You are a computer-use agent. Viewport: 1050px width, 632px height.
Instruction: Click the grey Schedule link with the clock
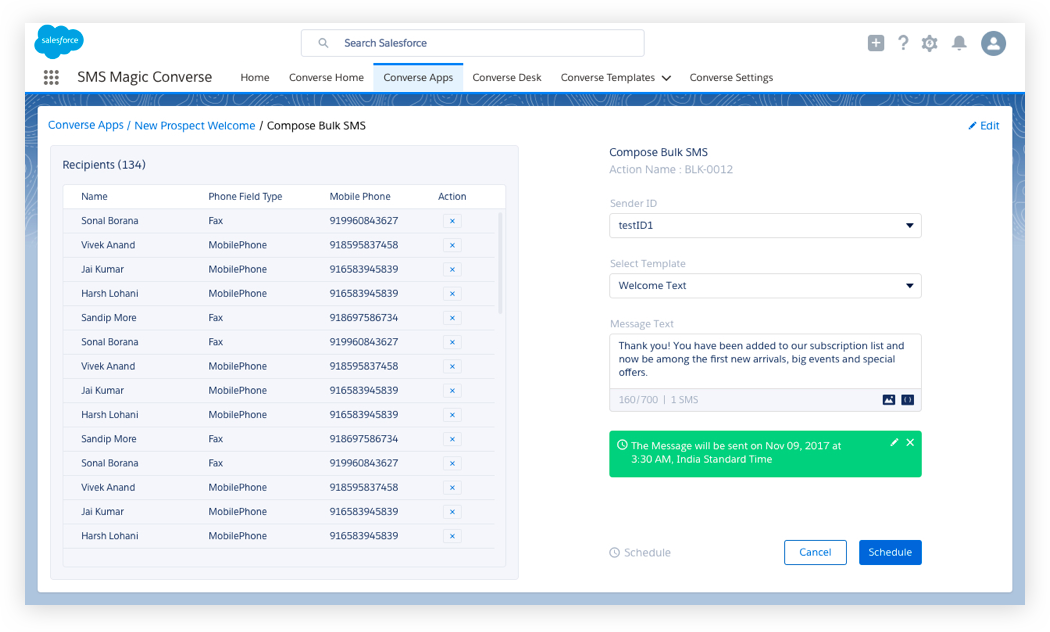[x=640, y=552]
